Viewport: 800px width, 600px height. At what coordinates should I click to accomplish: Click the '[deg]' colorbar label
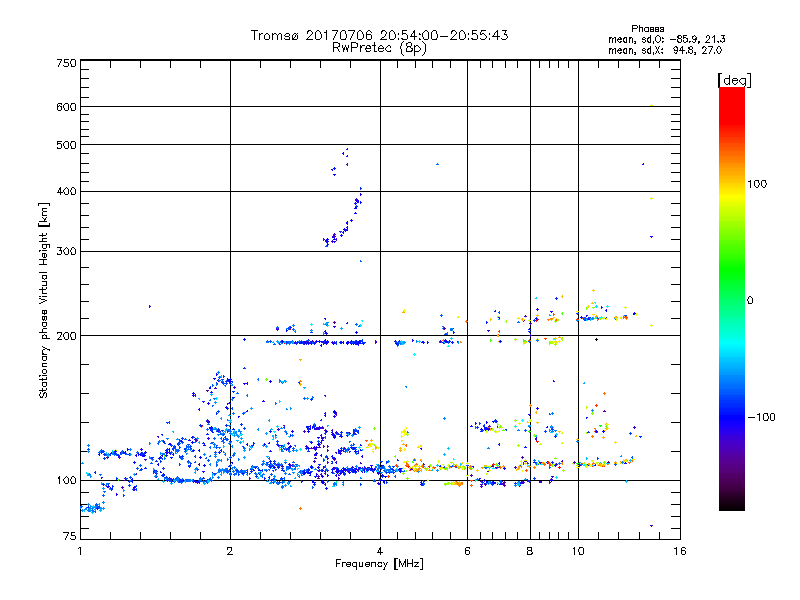pos(734,80)
